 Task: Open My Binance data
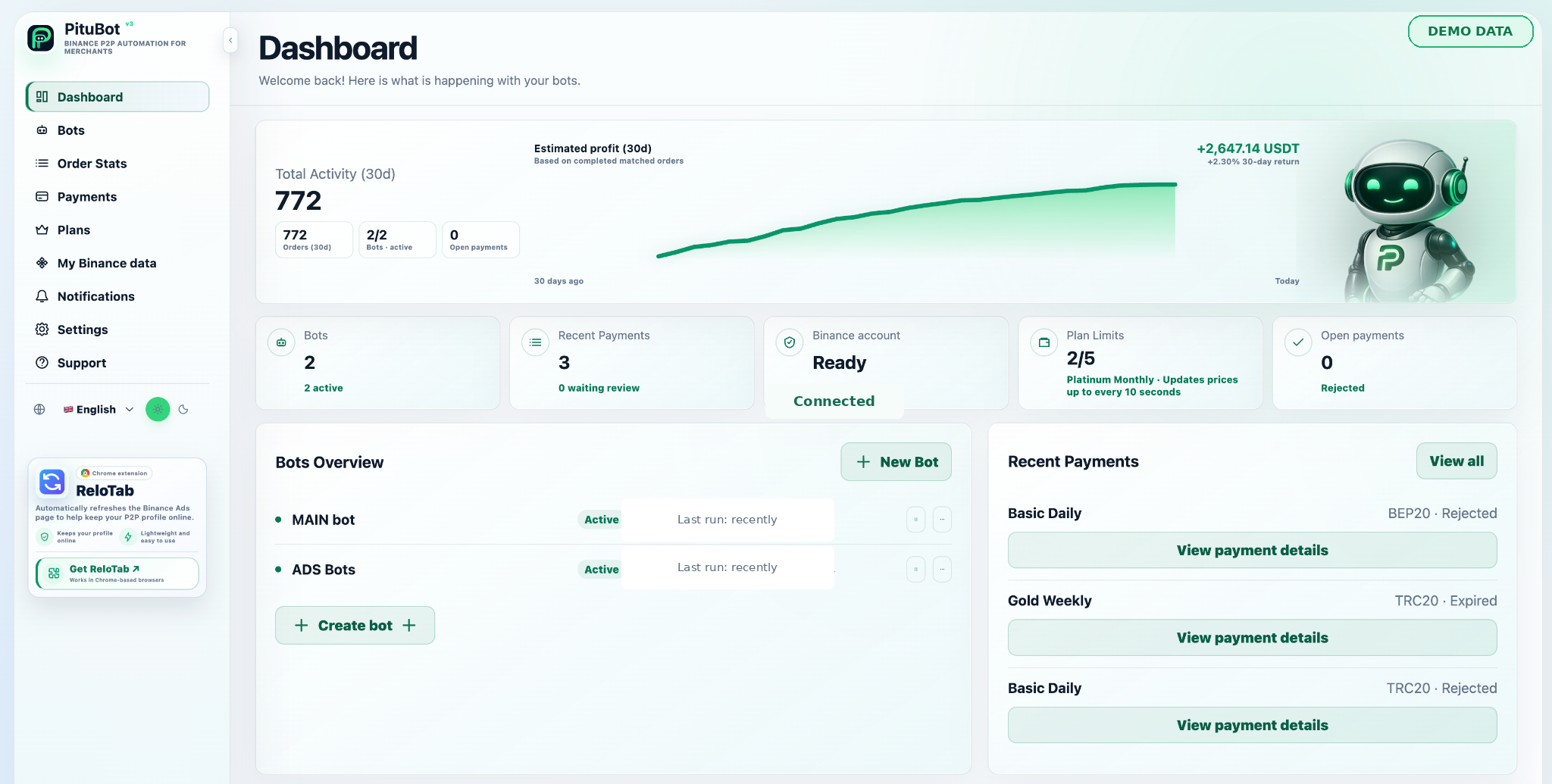117,264
